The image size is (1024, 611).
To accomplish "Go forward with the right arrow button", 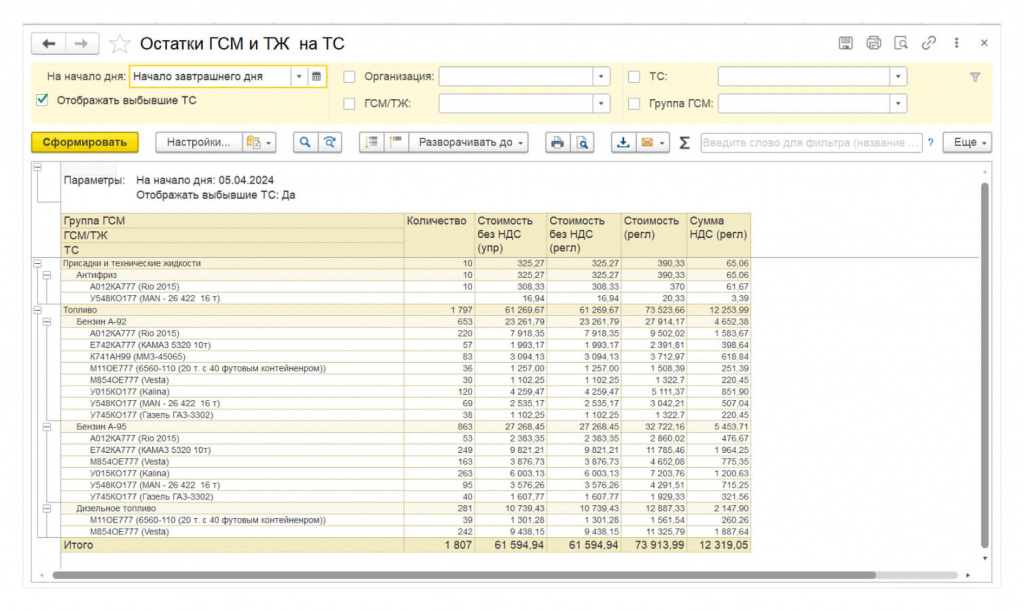I will 82,44.
